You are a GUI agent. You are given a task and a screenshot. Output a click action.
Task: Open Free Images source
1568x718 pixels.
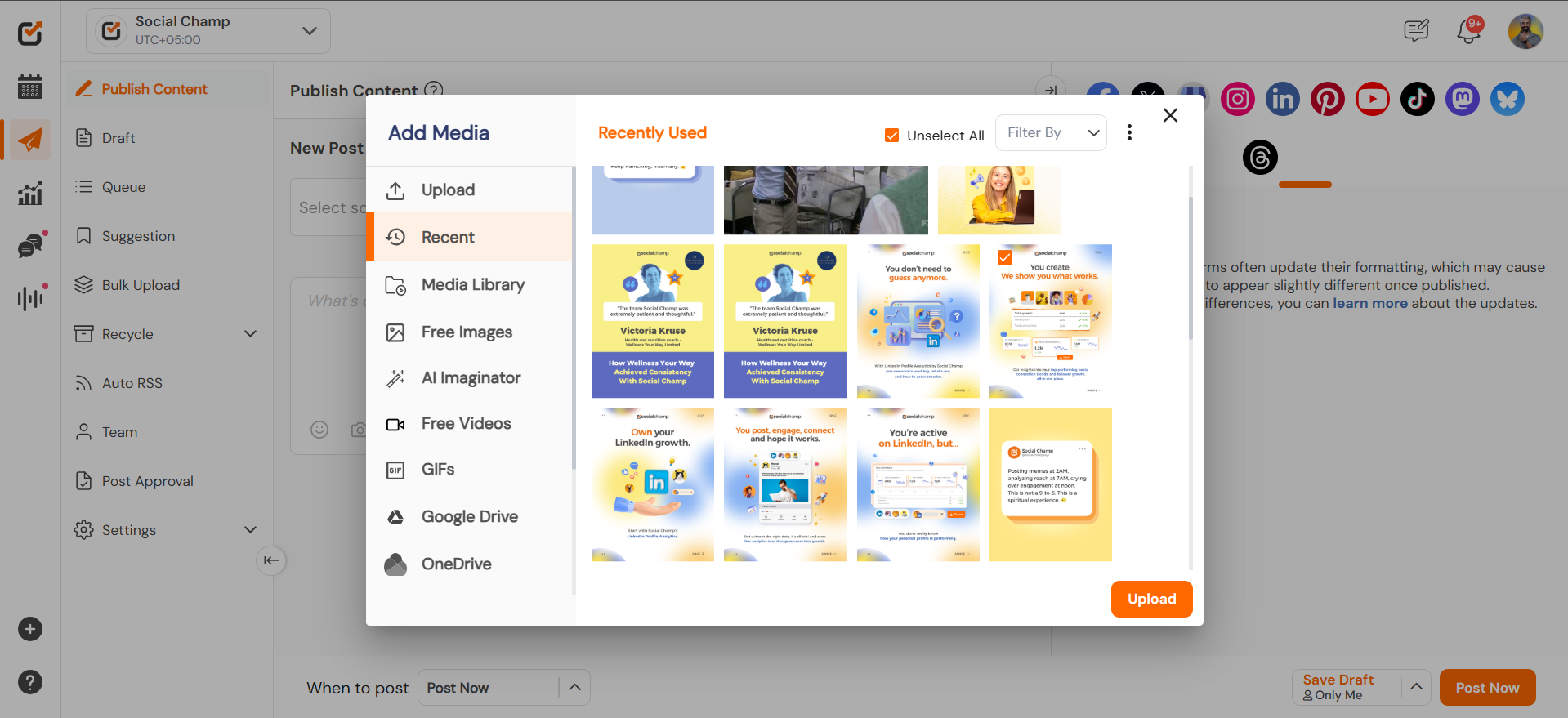click(x=469, y=332)
